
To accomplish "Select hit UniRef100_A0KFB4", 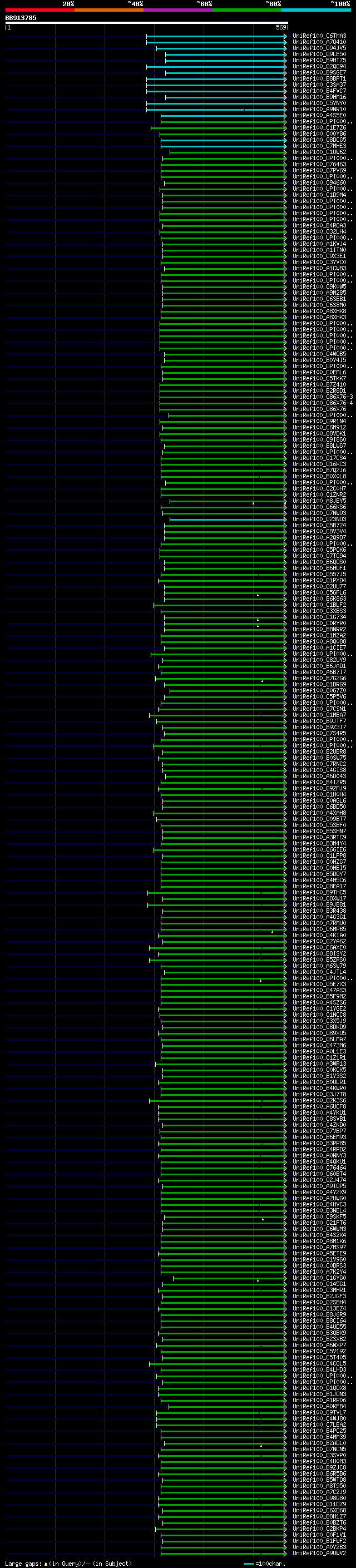I will (x=319, y=1406).
